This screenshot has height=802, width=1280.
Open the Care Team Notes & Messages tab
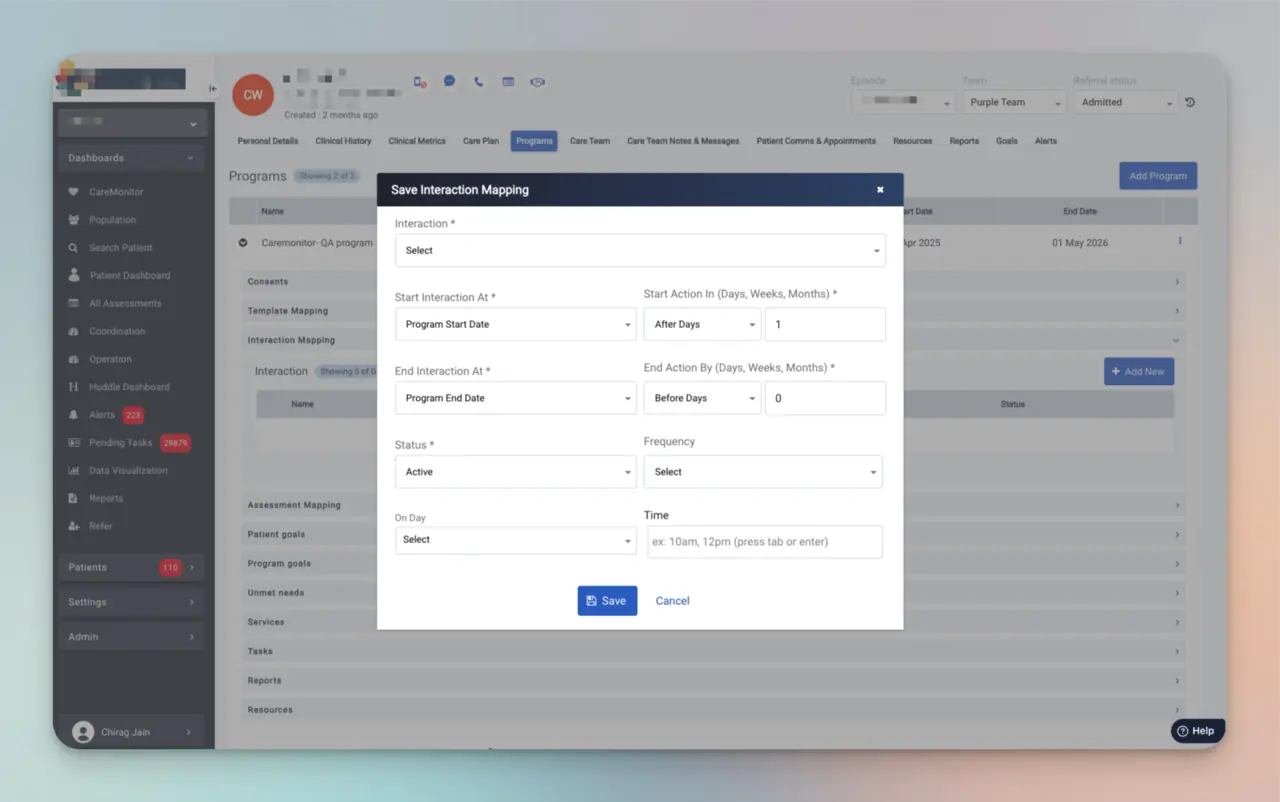pos(683,141)
